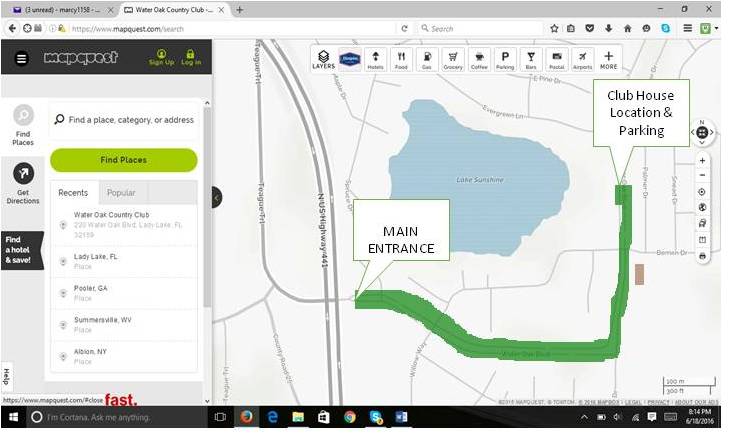Zoom in using the map plus button
Screen dimensions: 730x434
pos(703,161)
